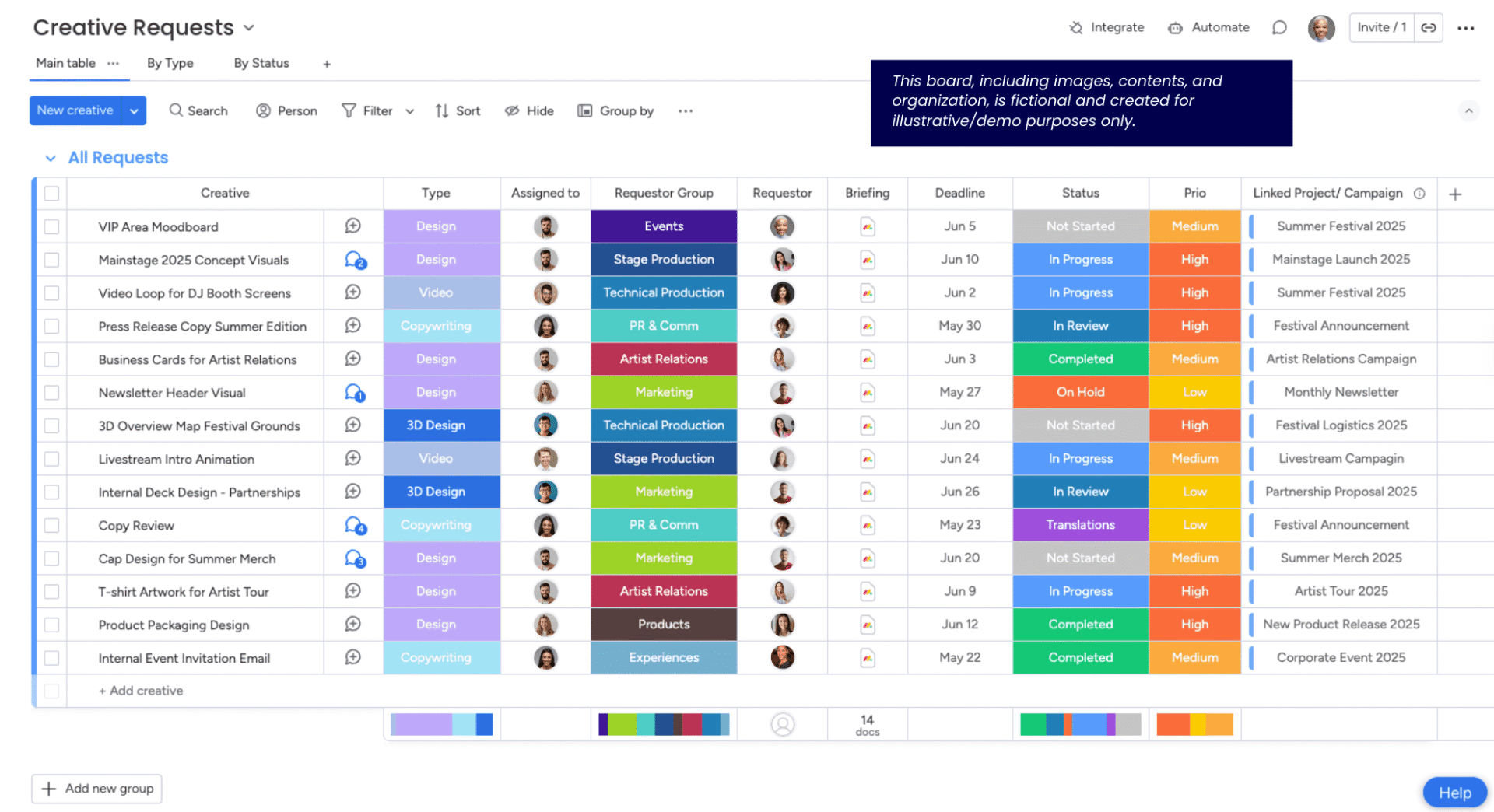The height and width of the screenshot is (812, 1494).
Task: Add a new column with the plus icon
Action: pyautogui.click(x=1455, y=194)
